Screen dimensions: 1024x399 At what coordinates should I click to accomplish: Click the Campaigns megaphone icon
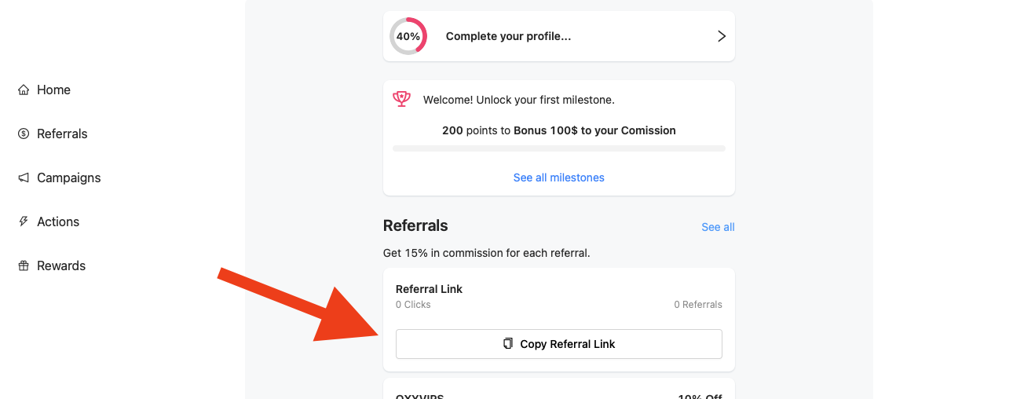tap(24, 178)
